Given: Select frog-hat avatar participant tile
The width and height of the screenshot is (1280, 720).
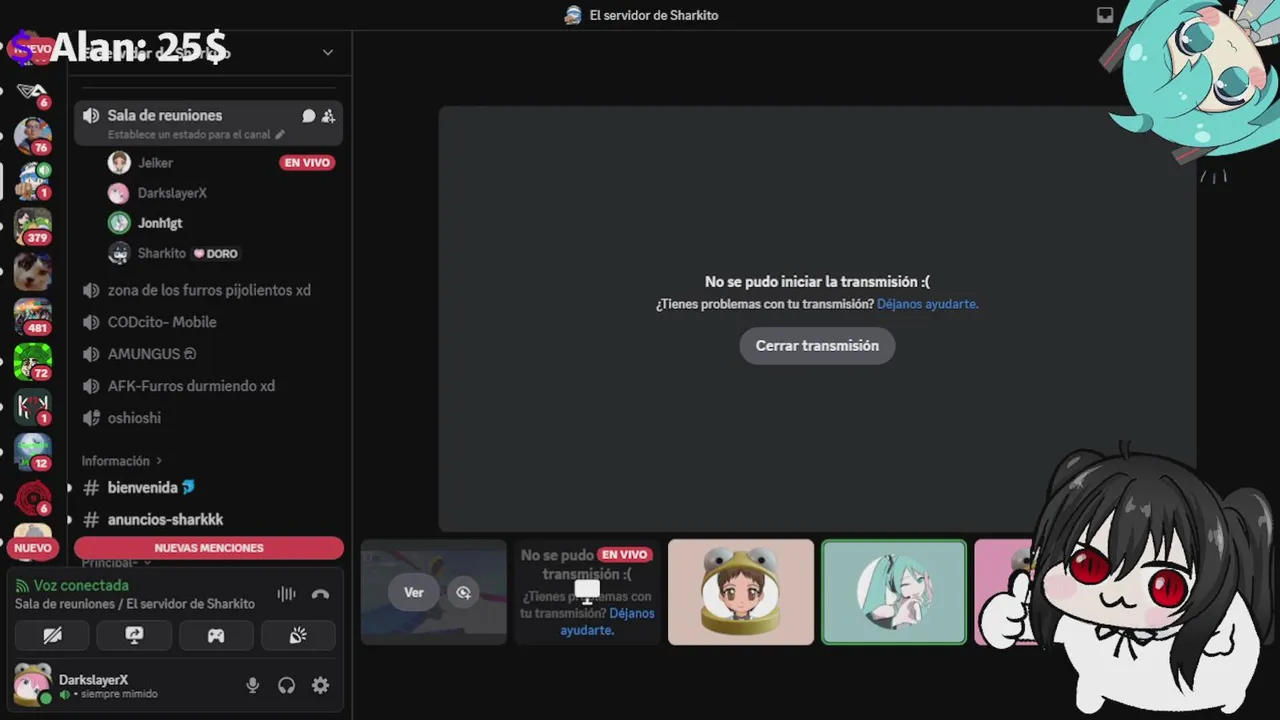Looking at the screenshot, I should coord(741,592).
